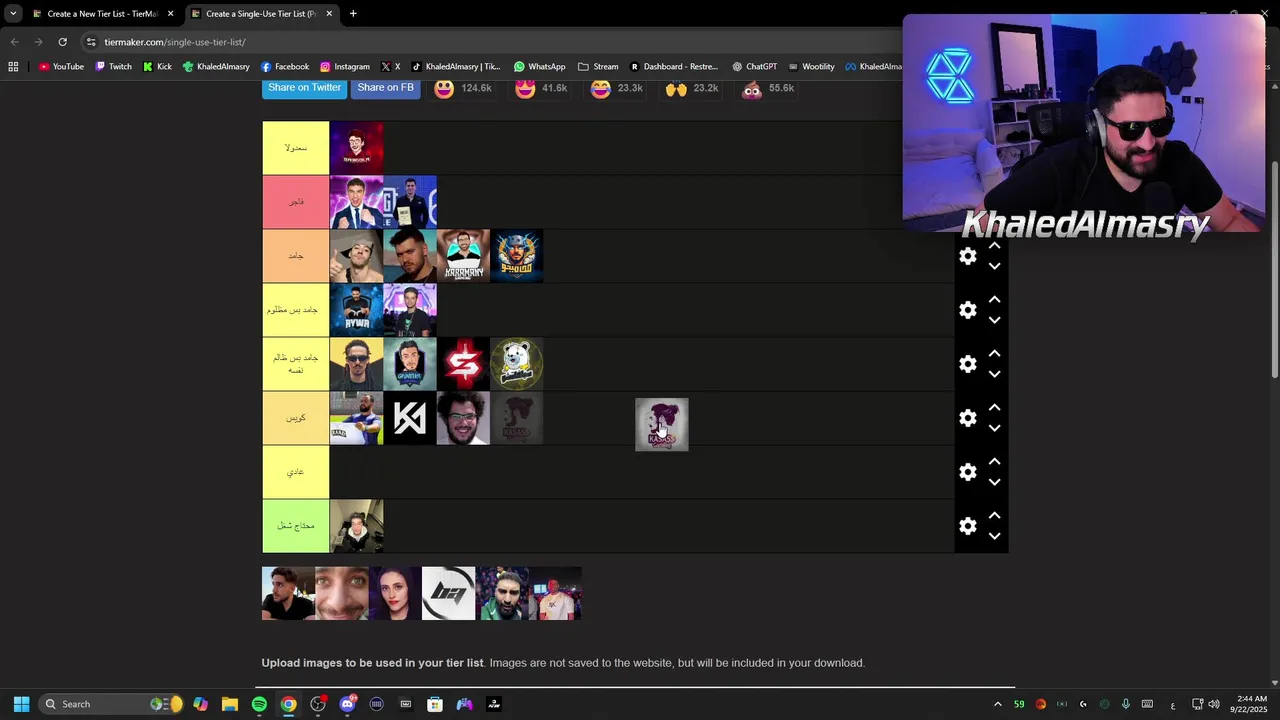1280x720 pixels.
Task: Reload the page with the refresh icon
Action: coord(62,42)
